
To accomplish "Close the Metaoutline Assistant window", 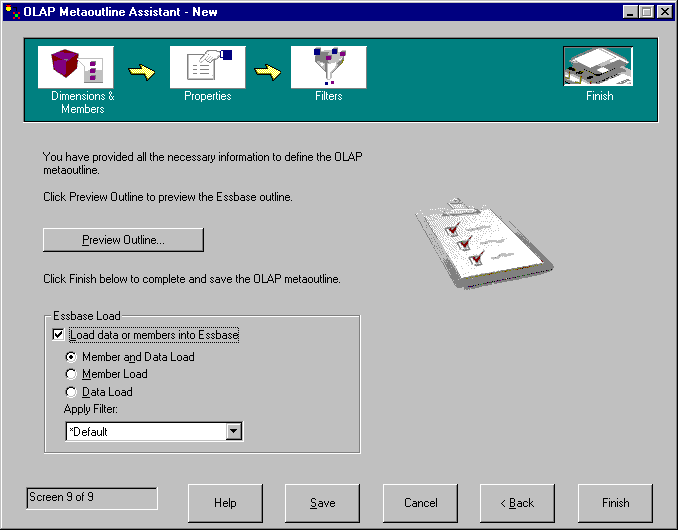I will point(664,12).
